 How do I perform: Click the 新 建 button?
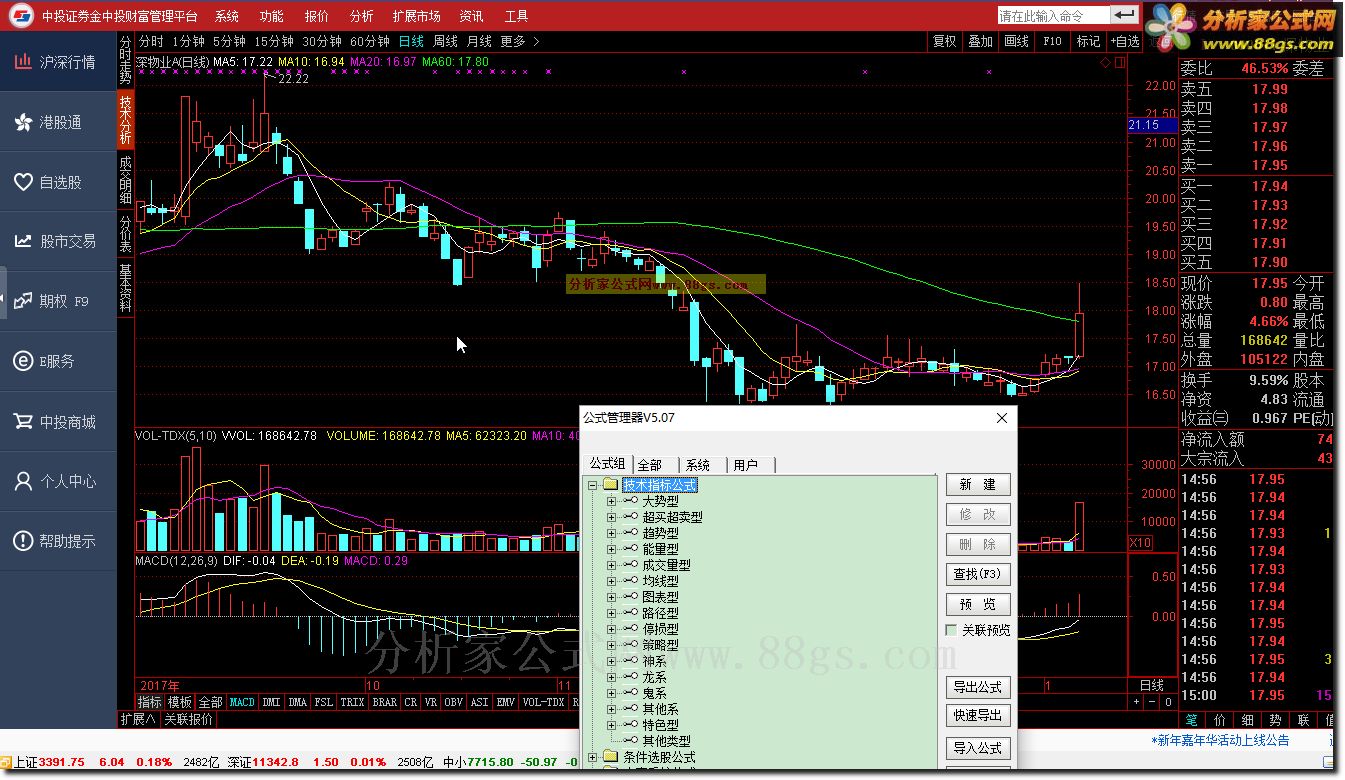coord(978,484)
